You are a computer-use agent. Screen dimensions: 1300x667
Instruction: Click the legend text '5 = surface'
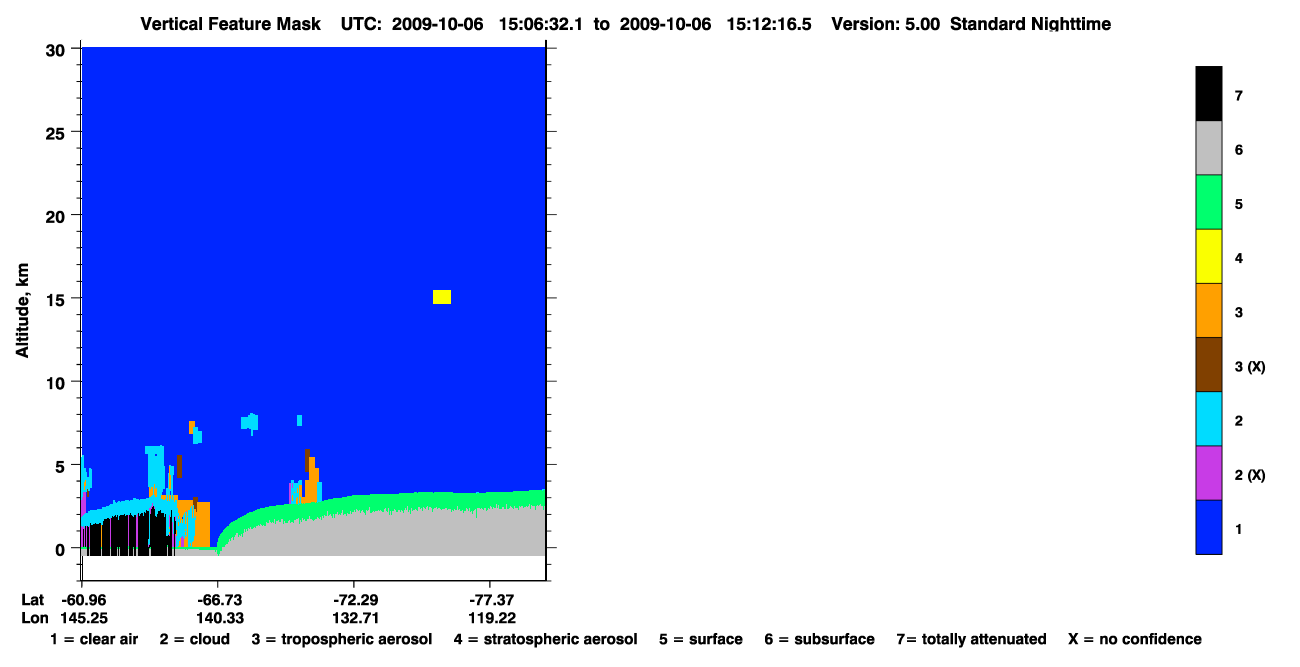(x=701, y=639)
